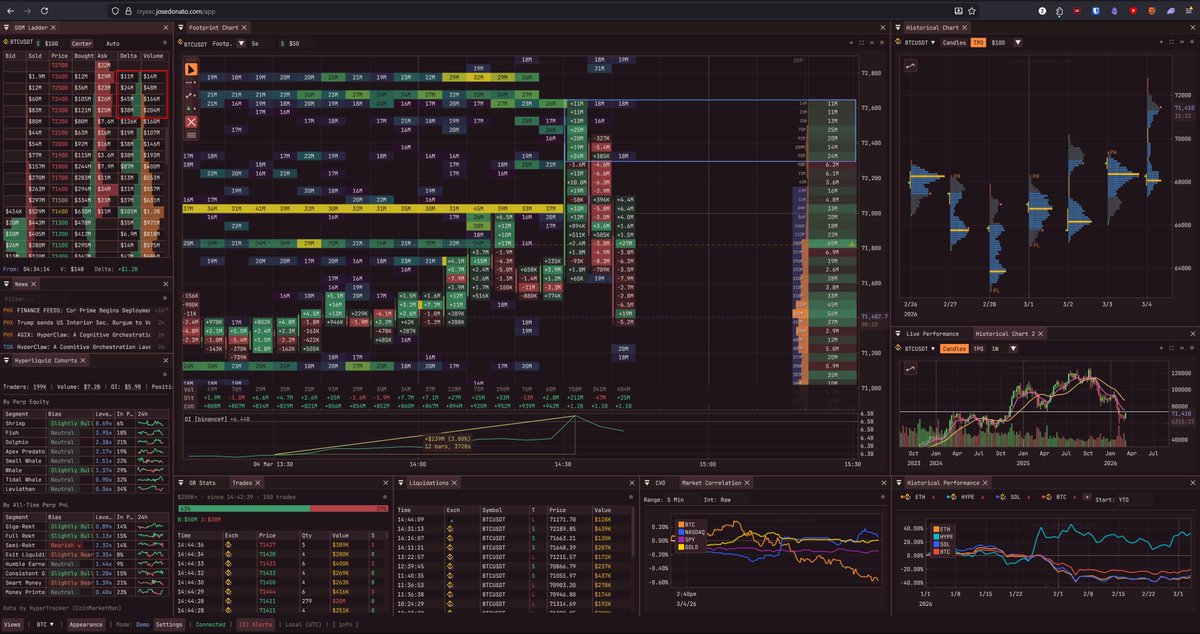Remove the HYPE series chip in Historical Performance

click(x=982, y=496)
